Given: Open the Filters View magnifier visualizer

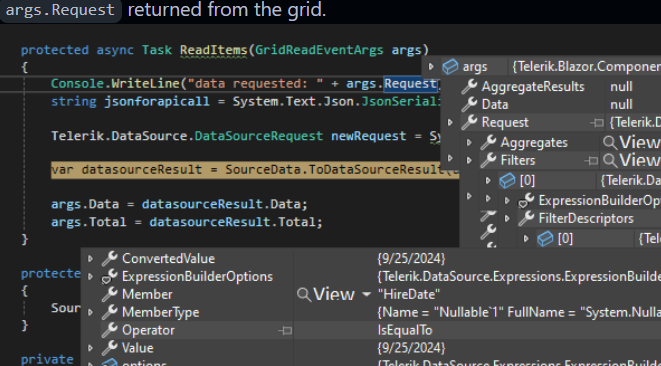Looking at the screenshot, I should (610, 160).
